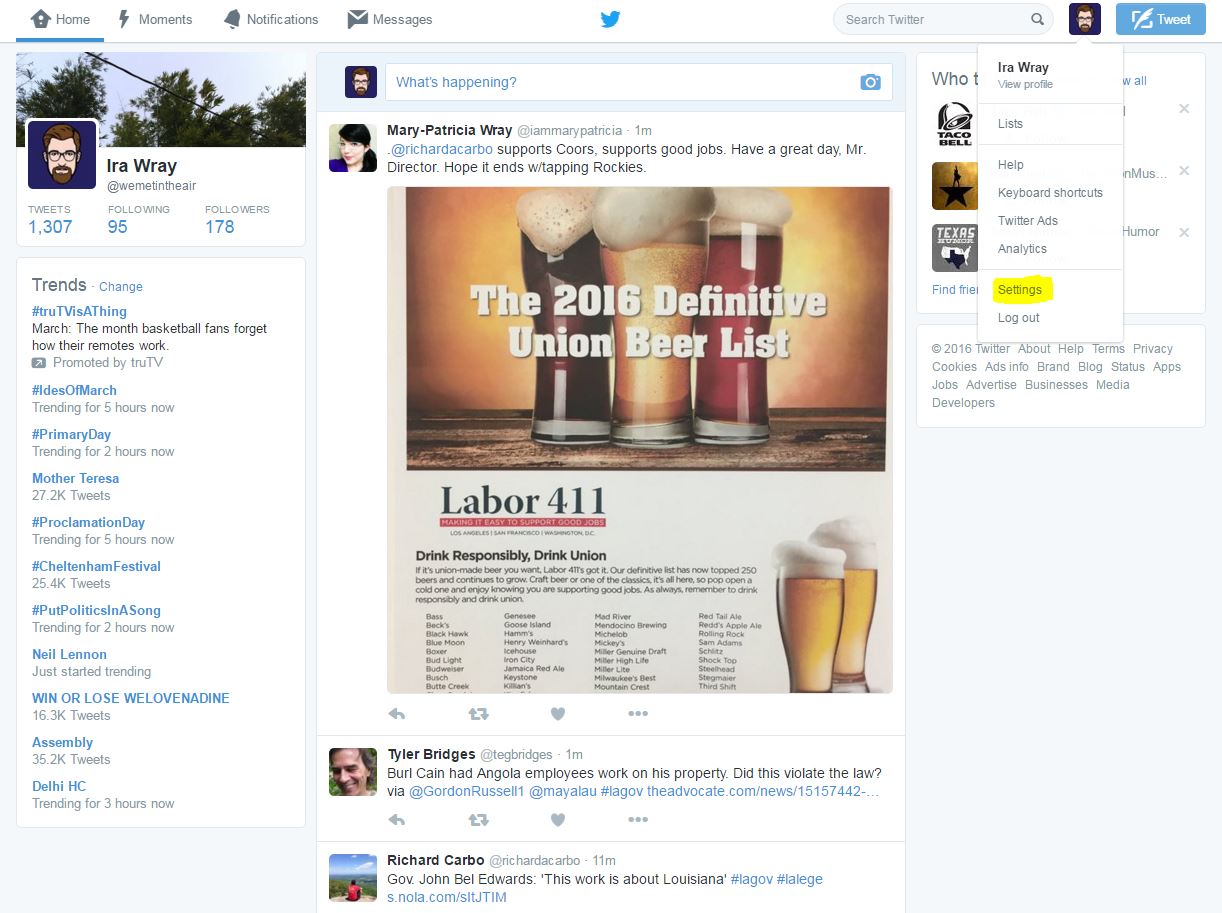Click View profile in the dropdown
This screenshot has width=1222, height=913.
point(1025,85)
